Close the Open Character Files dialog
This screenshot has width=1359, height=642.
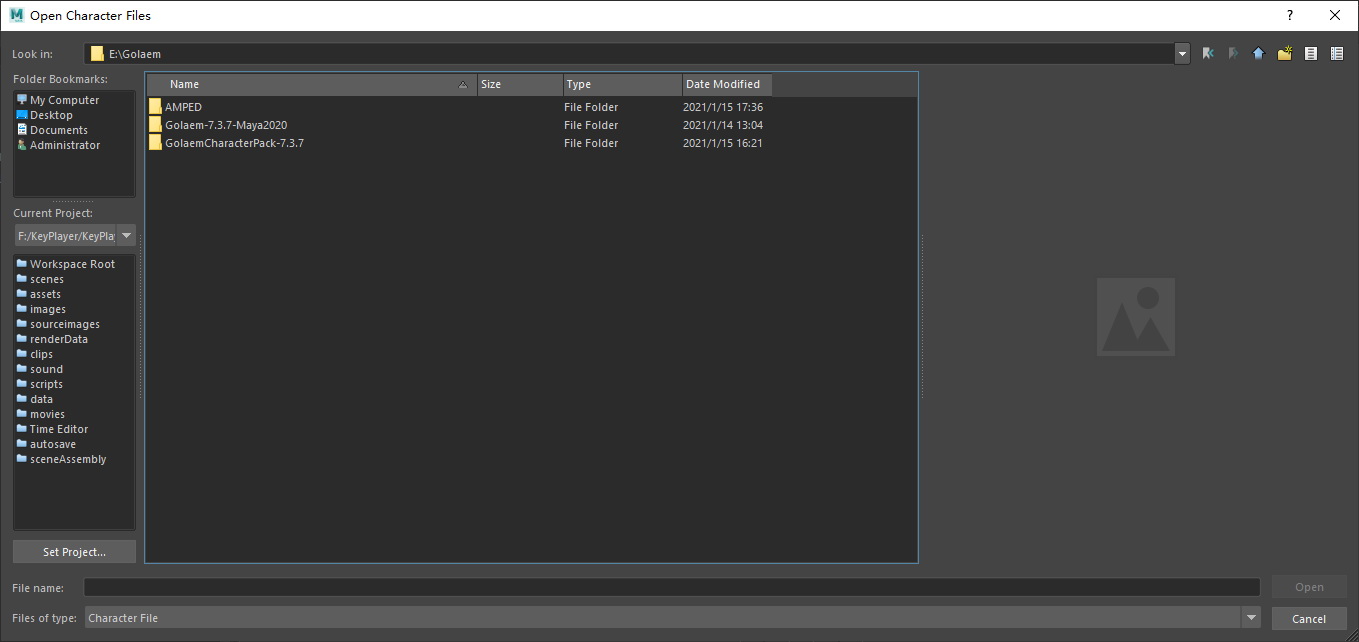coord(1336,15)
